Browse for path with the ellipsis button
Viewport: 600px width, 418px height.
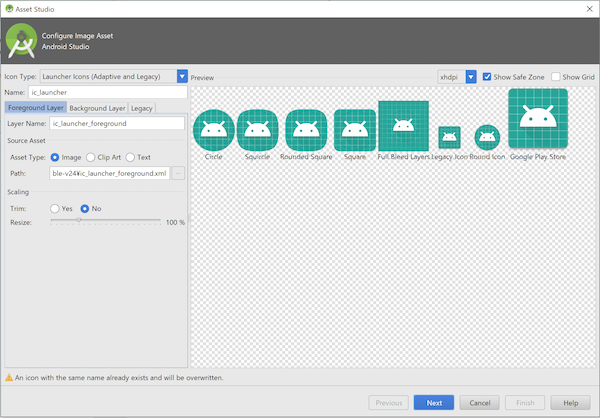click(178, 173)
